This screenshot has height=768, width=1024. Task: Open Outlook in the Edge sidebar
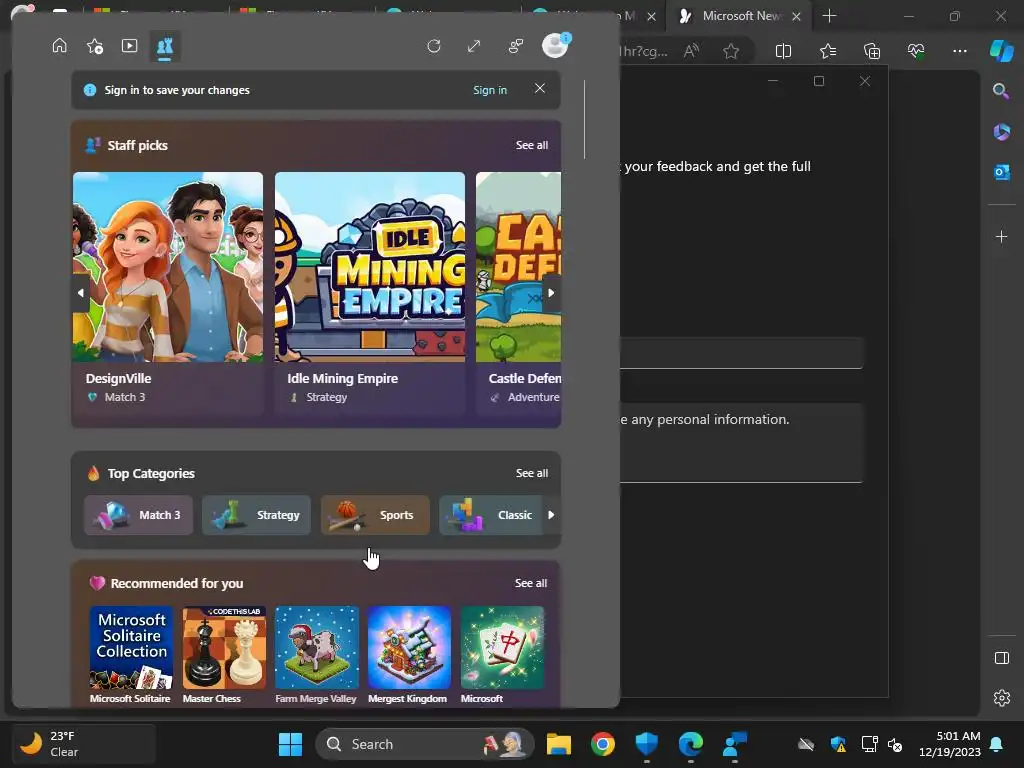click(1001, 172)
